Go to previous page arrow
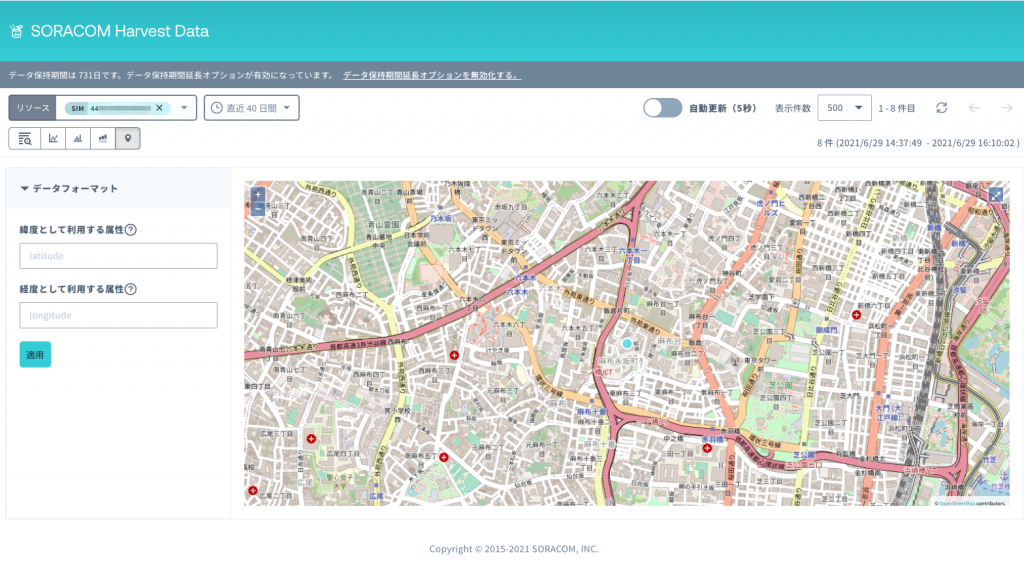The height and width of the screenshot is (579, 1024). point(974,108)
